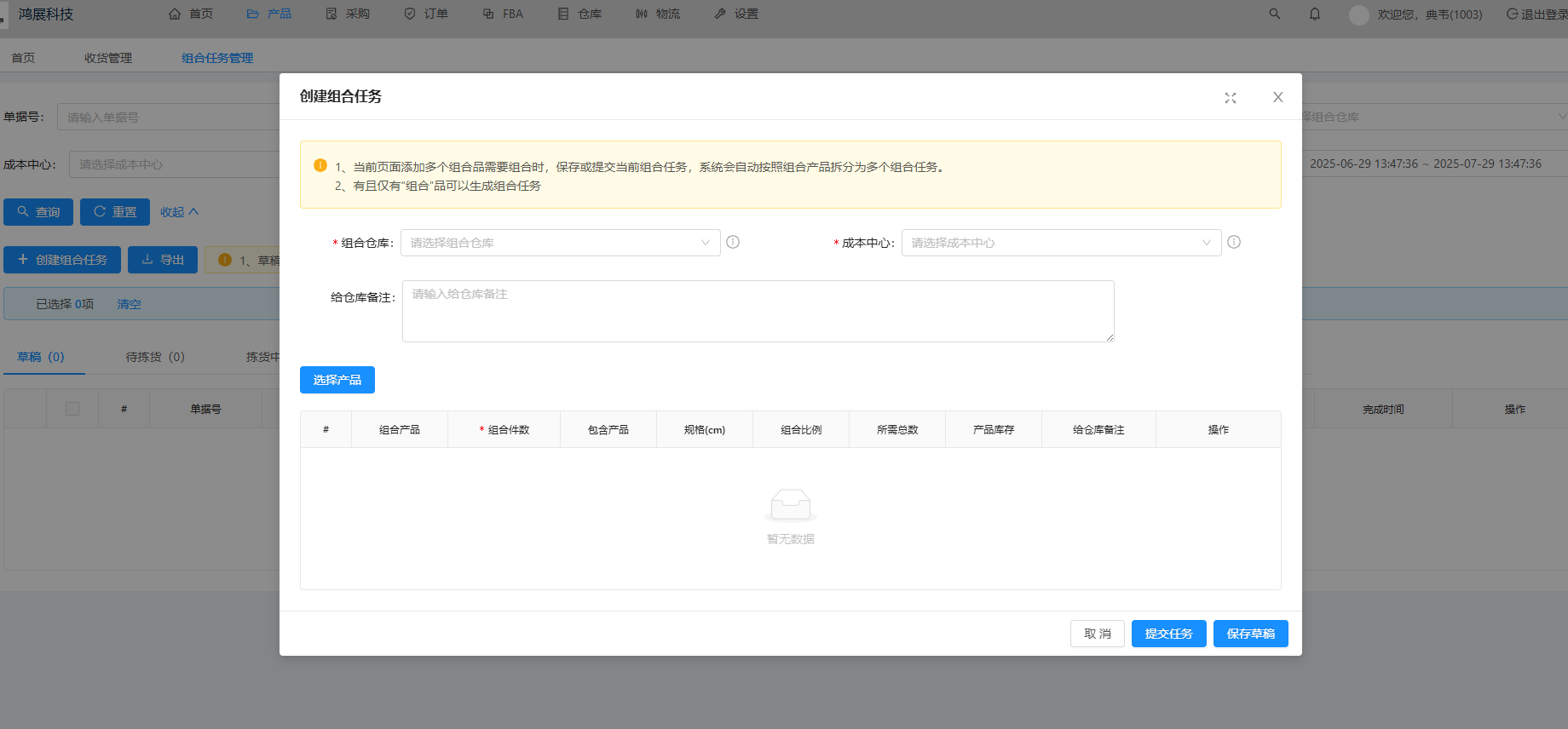1568x729 pixels.
Task: Click the 选择产品 button
Action: [337, 380]
